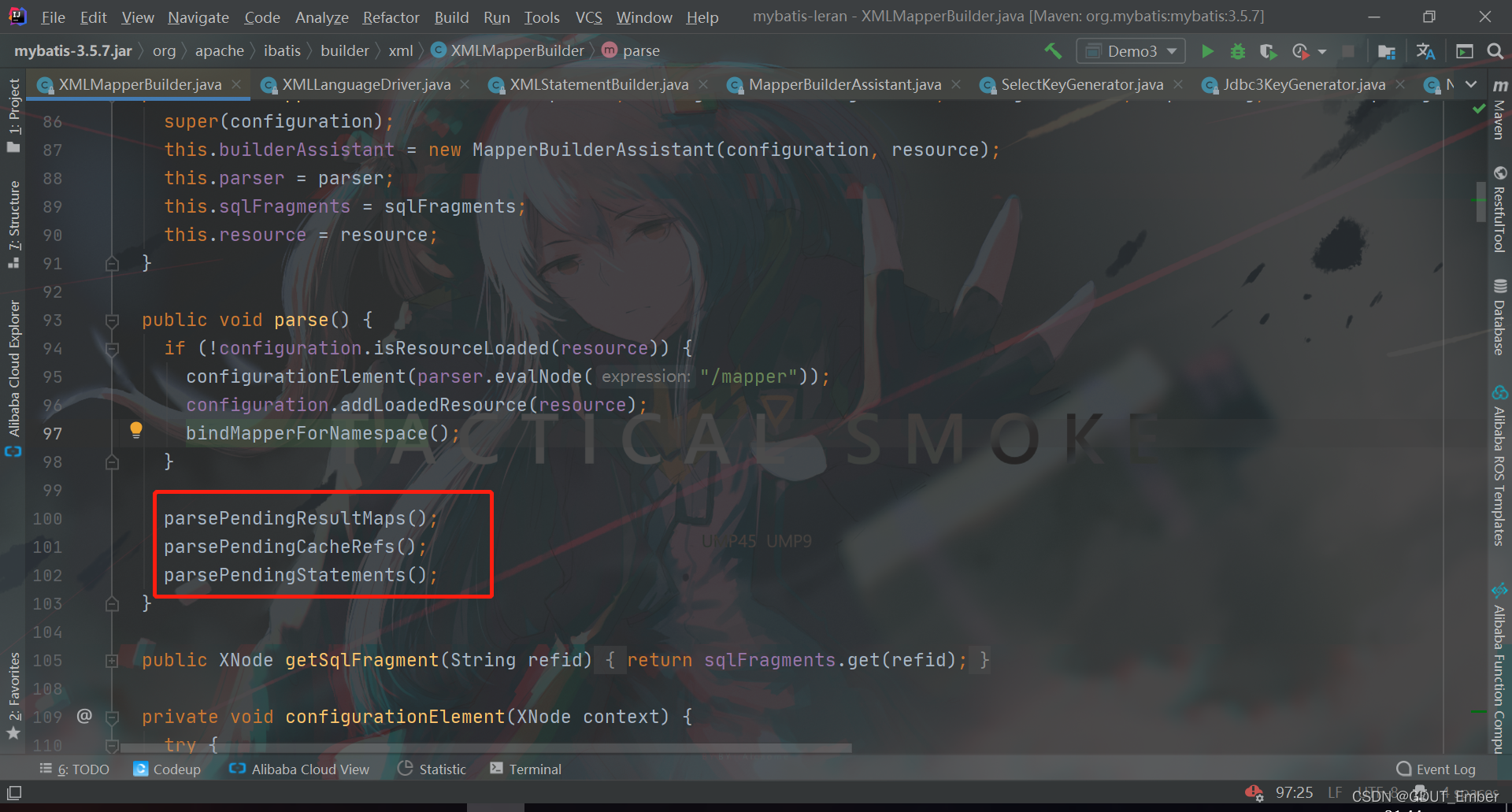Open the Terminal tool window
The width and height of the screenshot is (1512, 812).
(525, 769)
